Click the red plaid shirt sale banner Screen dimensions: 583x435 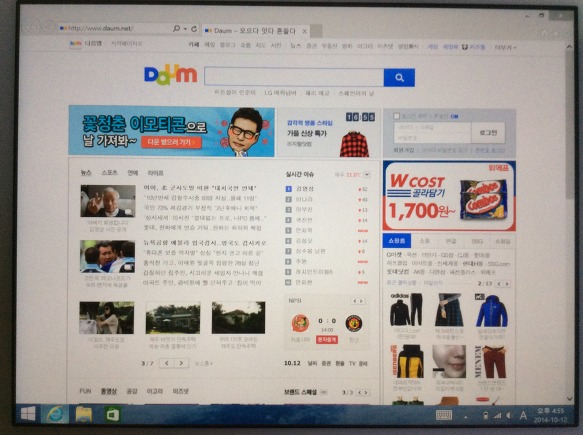point(328,133)
